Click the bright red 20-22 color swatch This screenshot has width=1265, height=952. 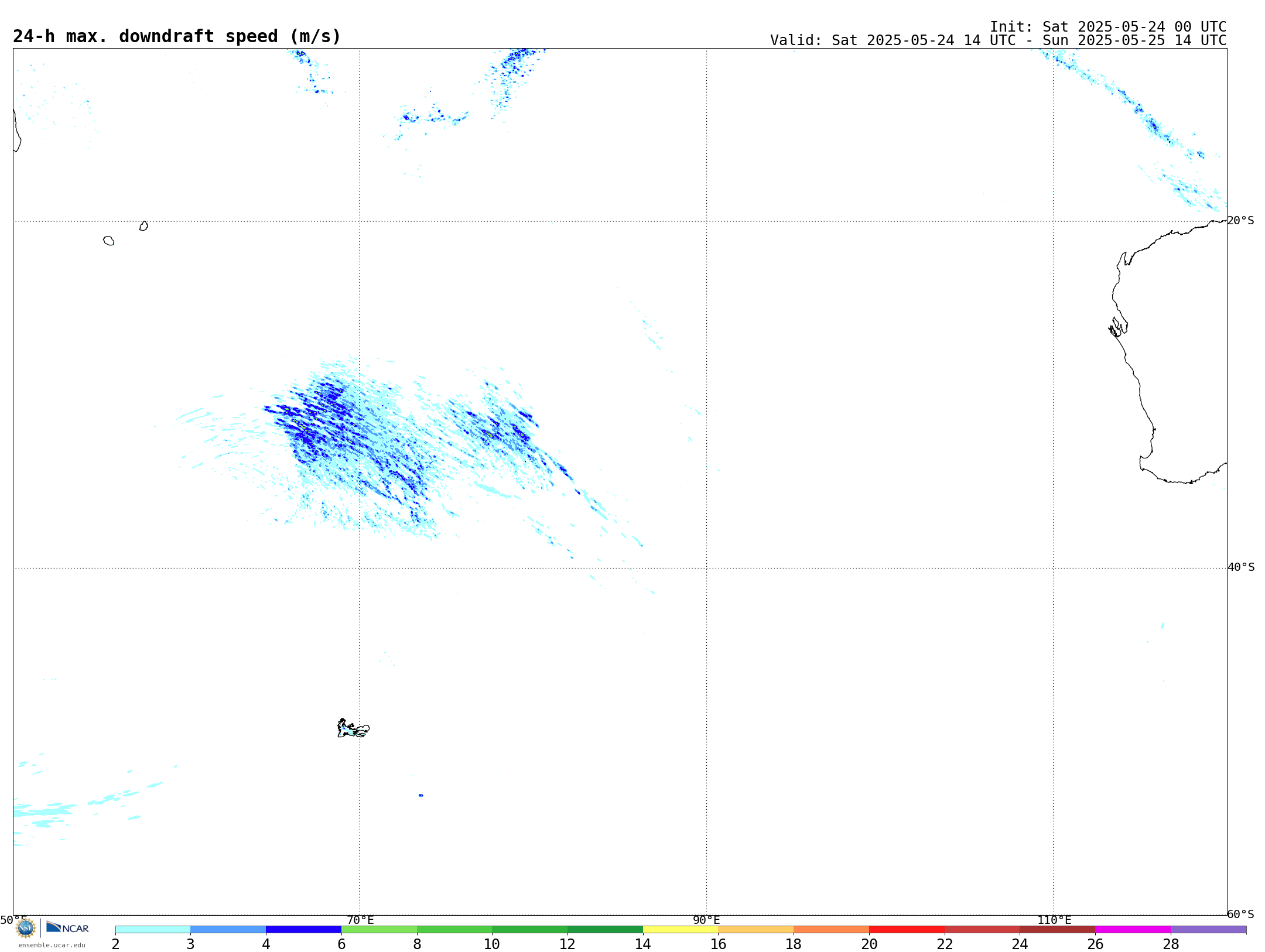point(907,929)
